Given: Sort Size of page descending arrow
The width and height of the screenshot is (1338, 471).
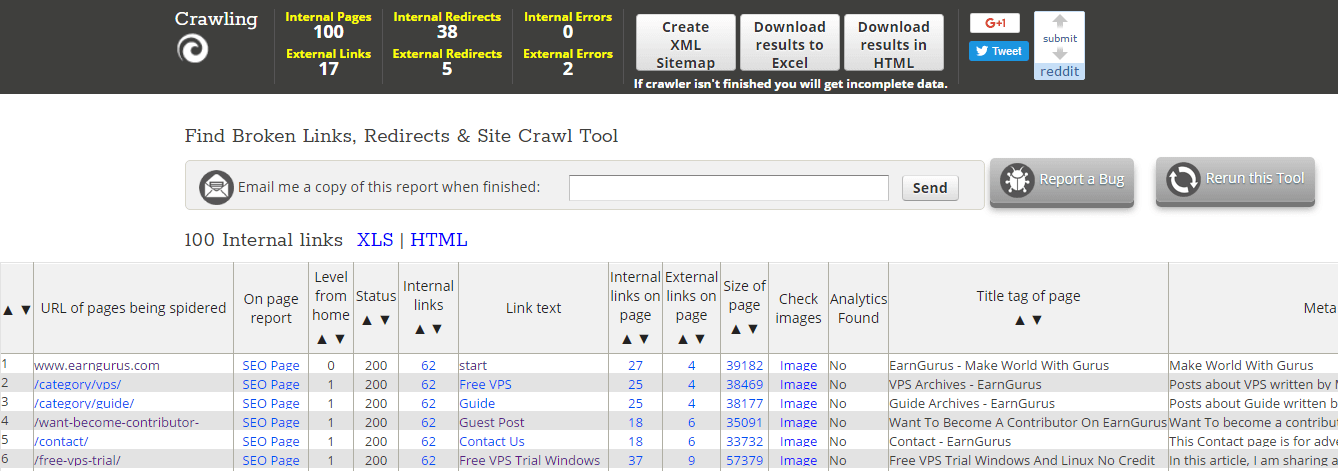Looking at the screenshot, I should point(753,329).
